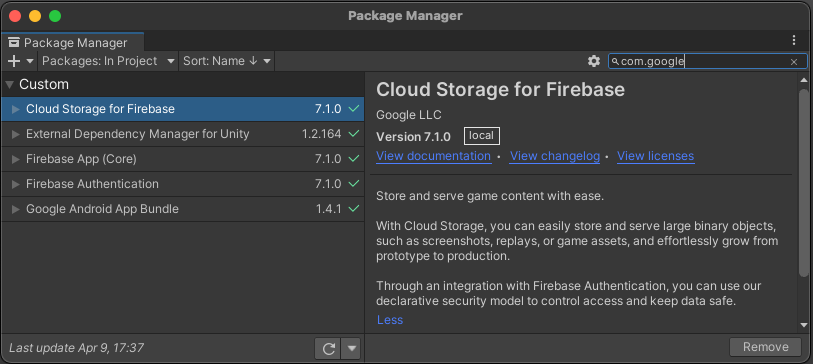The height and width of the screenshot is (364, 813).
Task: Expand External Dependency Manager for Unity versions
Action: pyautogui.click(x=16, y=134)
